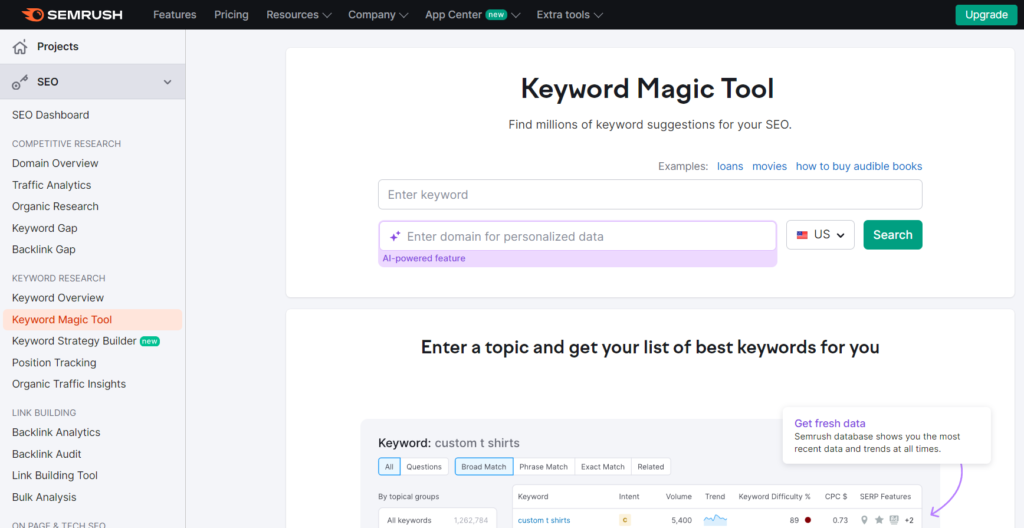Click the Upgrade button
This screenshot has width=1024, height=528.
(x=986, y=14)
